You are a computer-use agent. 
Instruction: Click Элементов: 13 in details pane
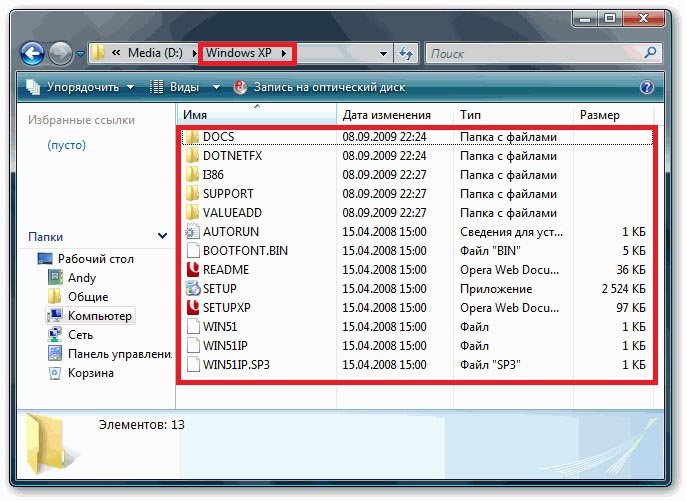tap(142, 425)
